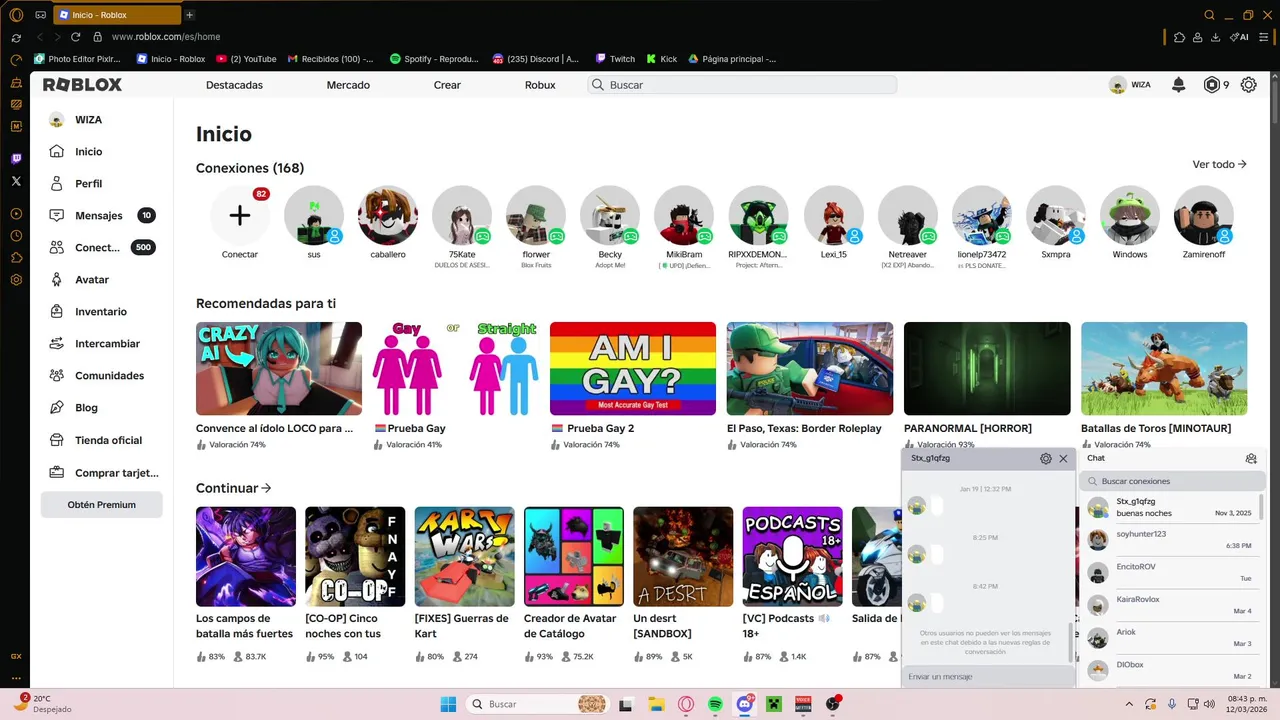Open the YouTube bookmark
1280x720 pixels.
246,59
